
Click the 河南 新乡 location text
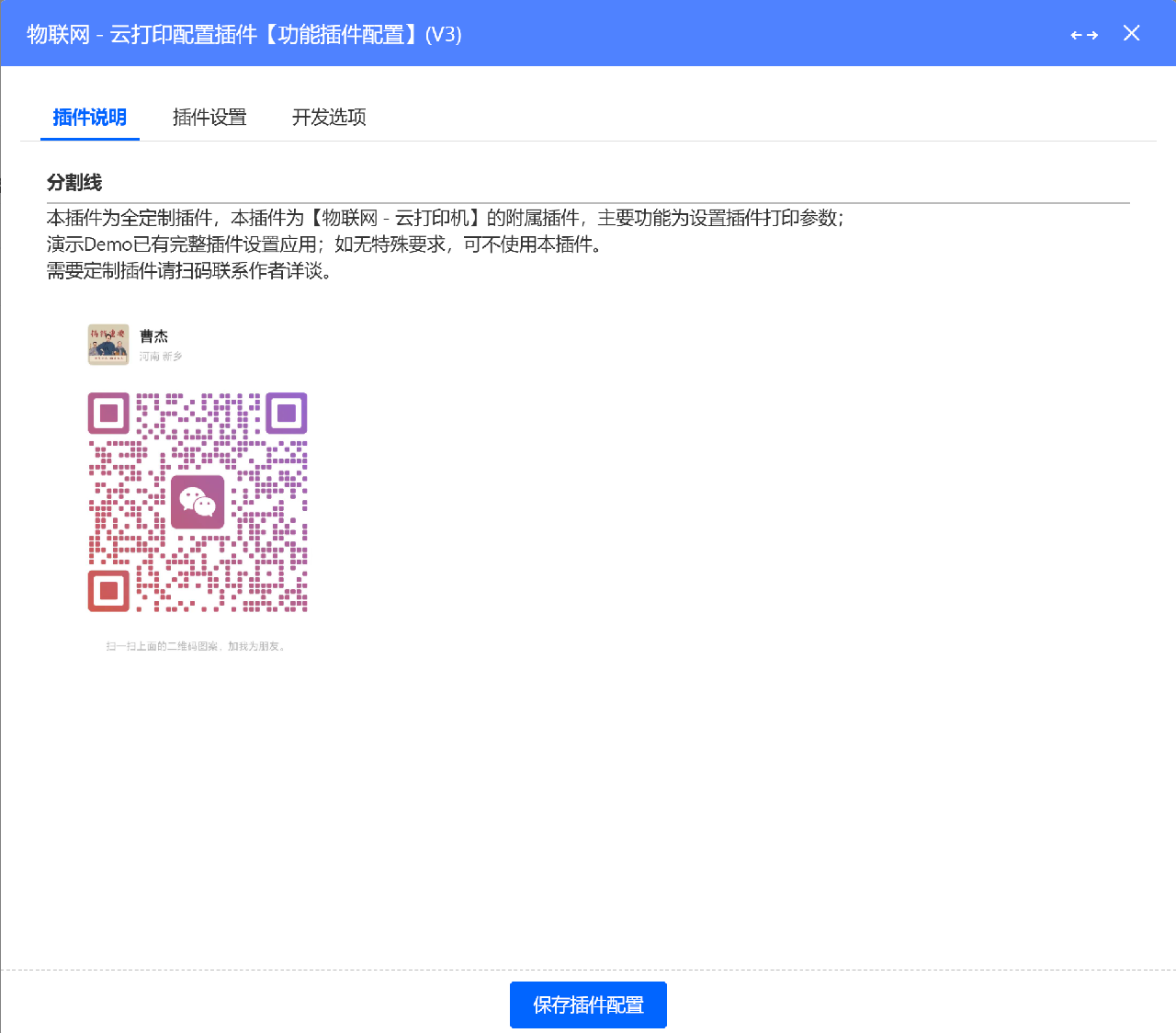click(161, 357)
